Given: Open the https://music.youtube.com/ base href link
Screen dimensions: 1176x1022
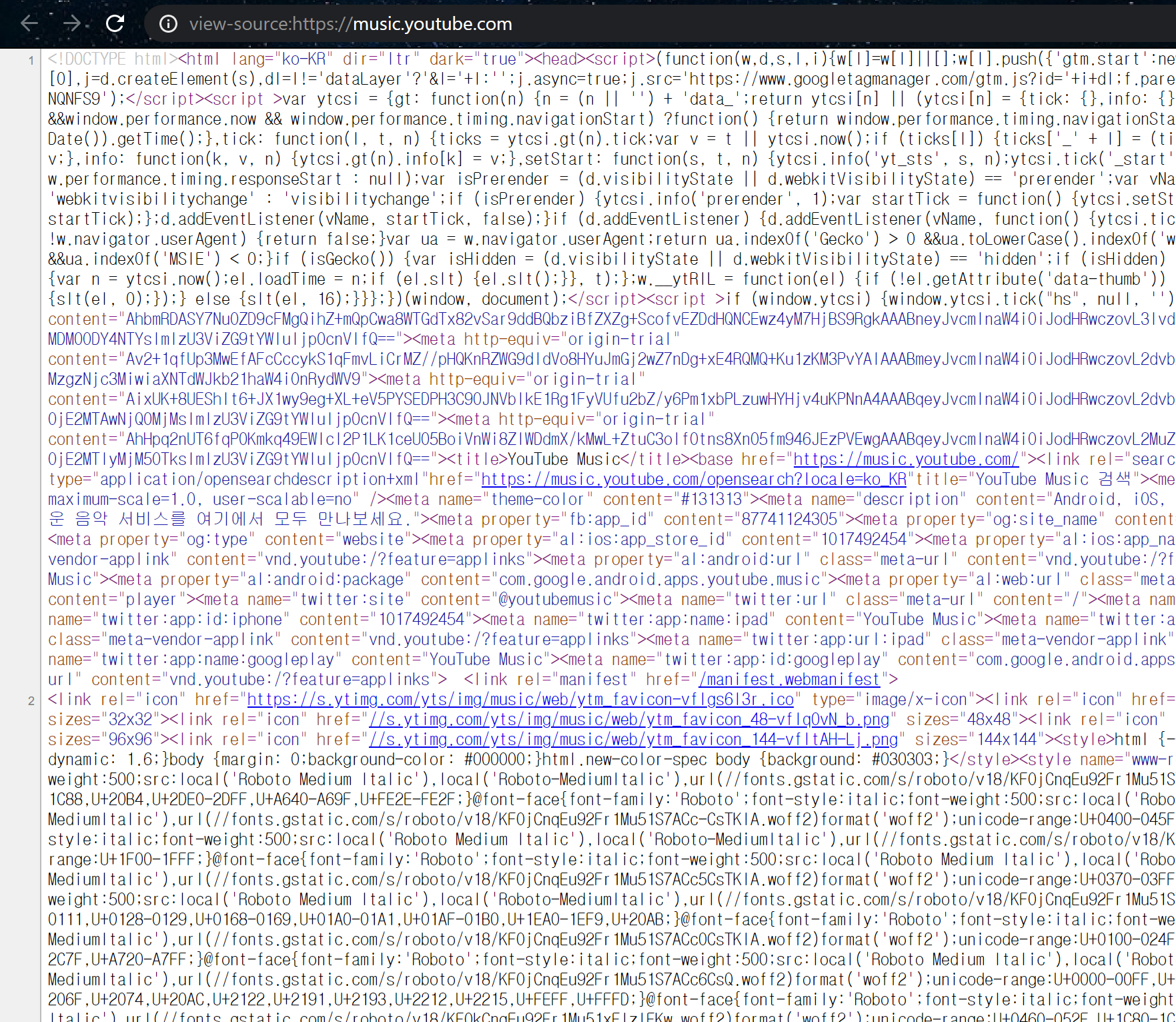Looking at the screenshot, I should (905, 459).
